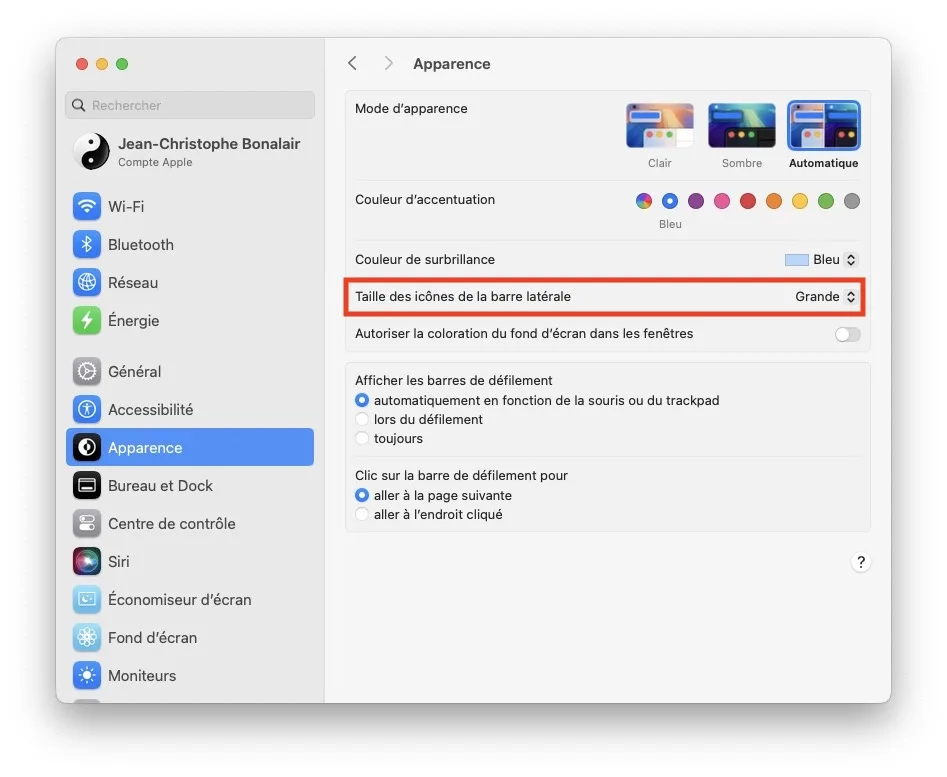Screen dimensions: 947x777
Task: Open the Réseau settings pane
Action: tap(131, 282)
